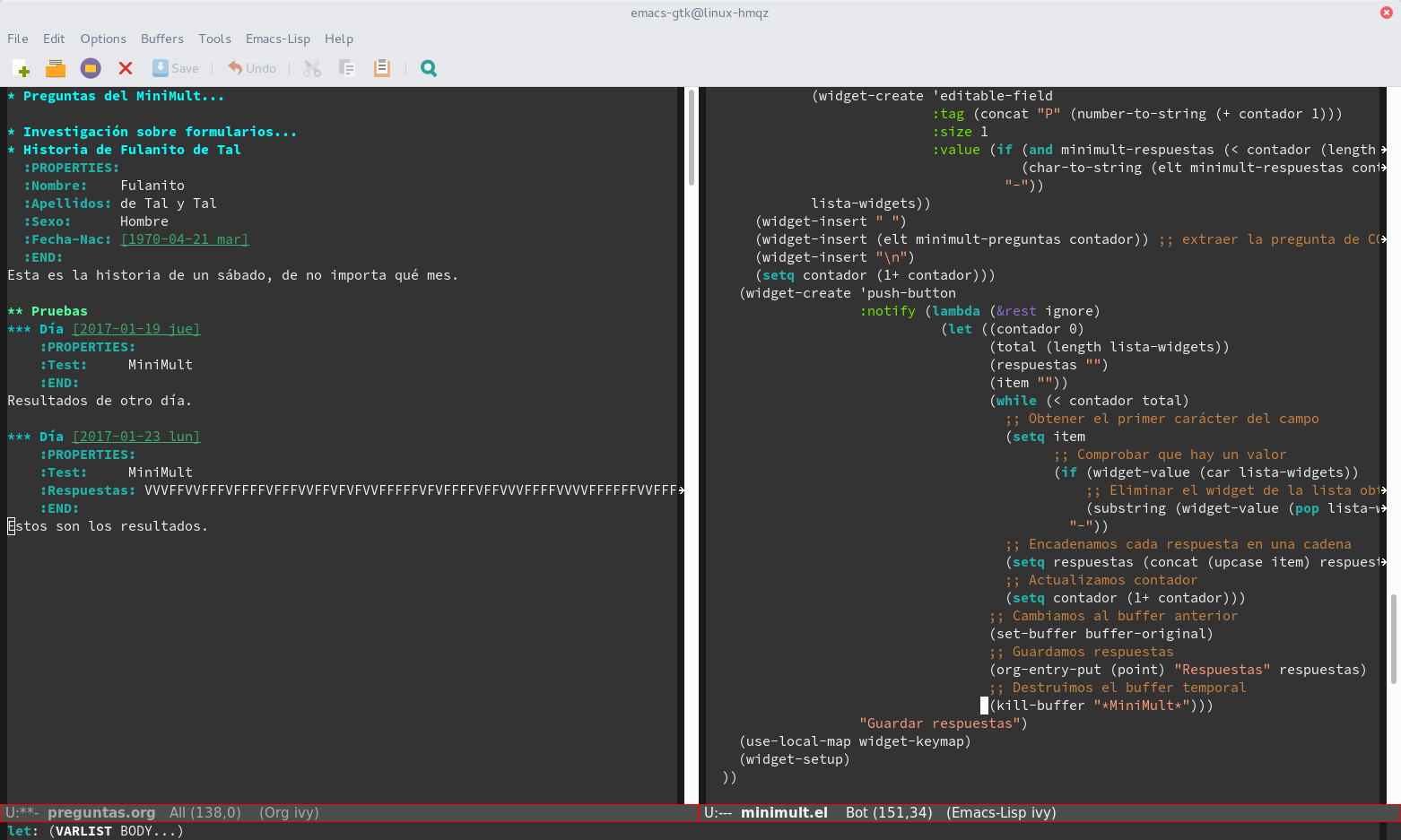The image size is (1401, 840).
Task: Click the 'minimult.el' buffer name in mode line
Action: [x=784, y=812]
